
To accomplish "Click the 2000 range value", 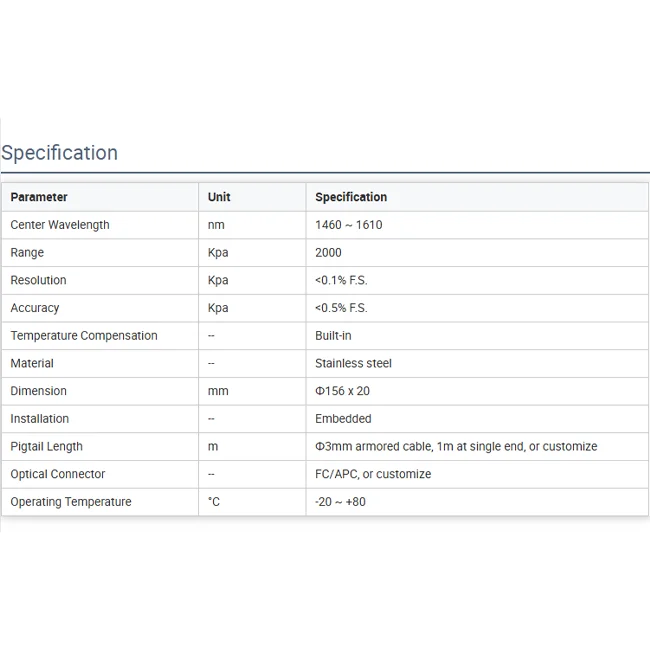I will pos(328,253).
